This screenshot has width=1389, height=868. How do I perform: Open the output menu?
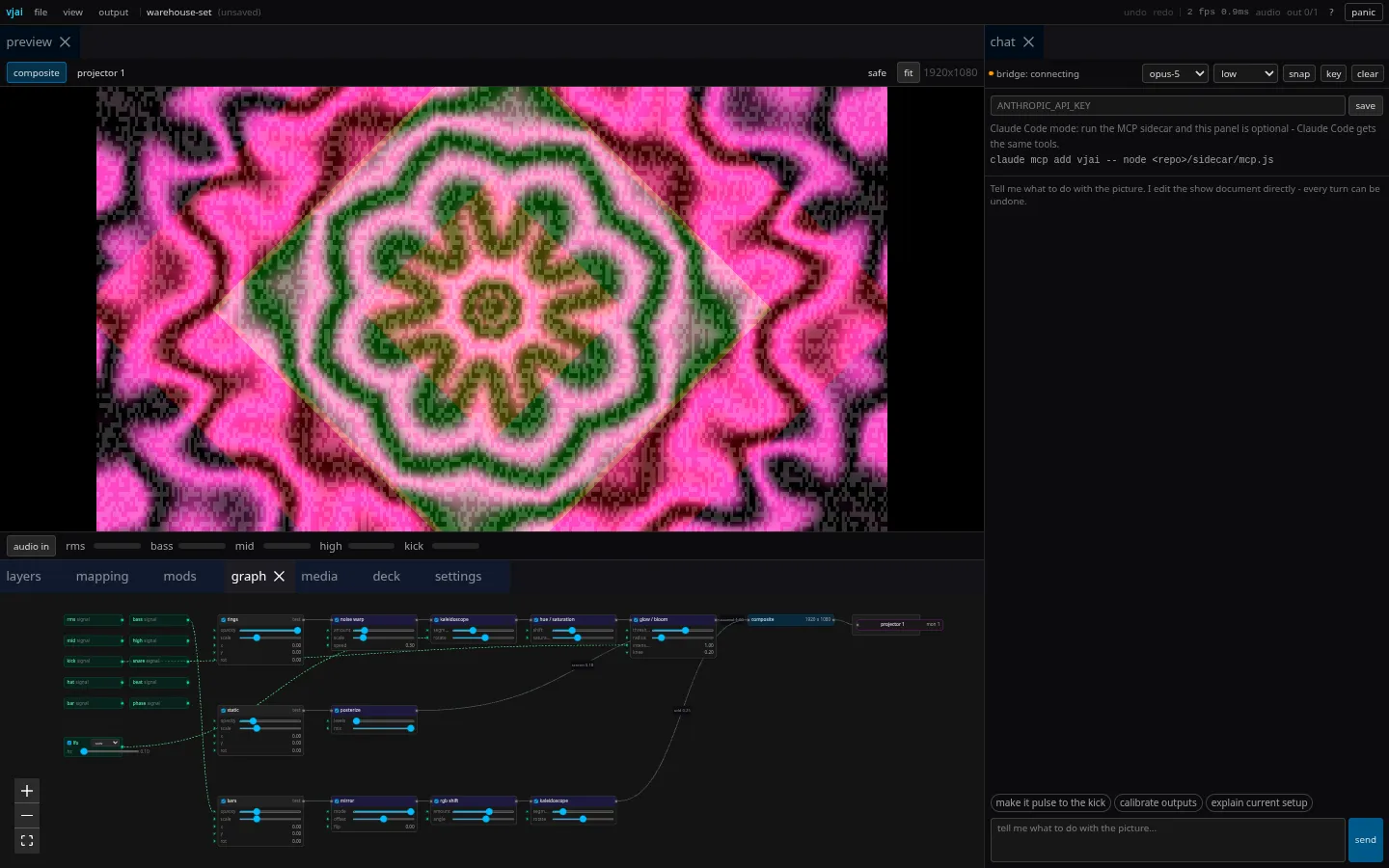tap(113, 13)
